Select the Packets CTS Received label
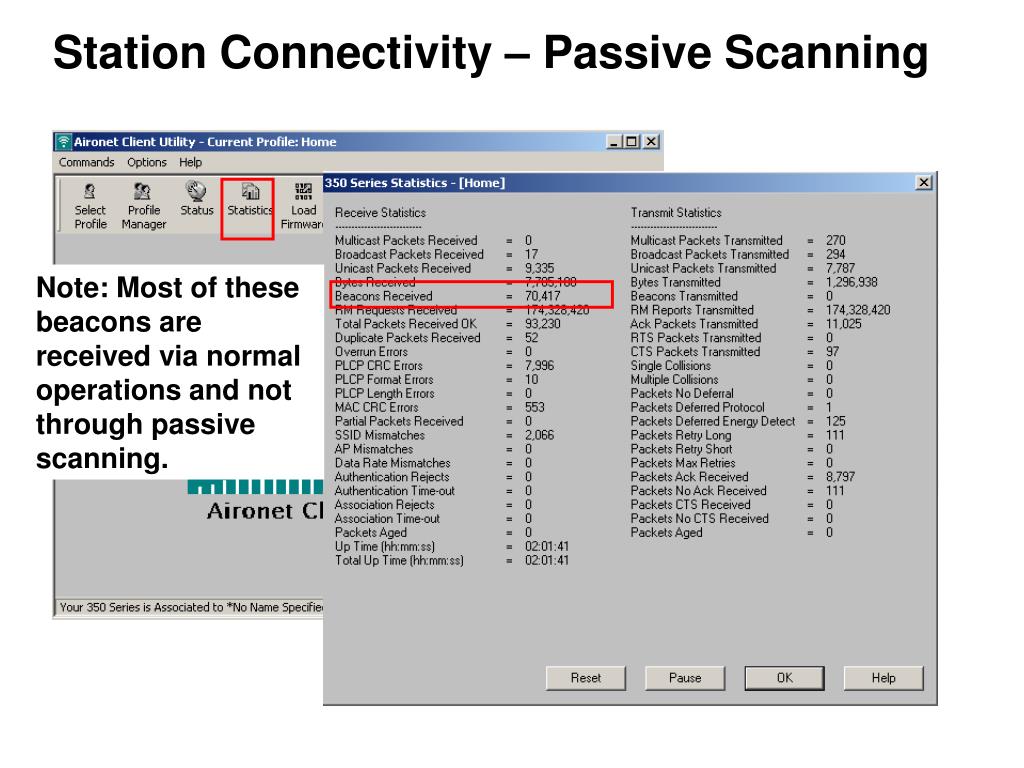This screenshot has width=1024, height=768. (x=690, y=505)
